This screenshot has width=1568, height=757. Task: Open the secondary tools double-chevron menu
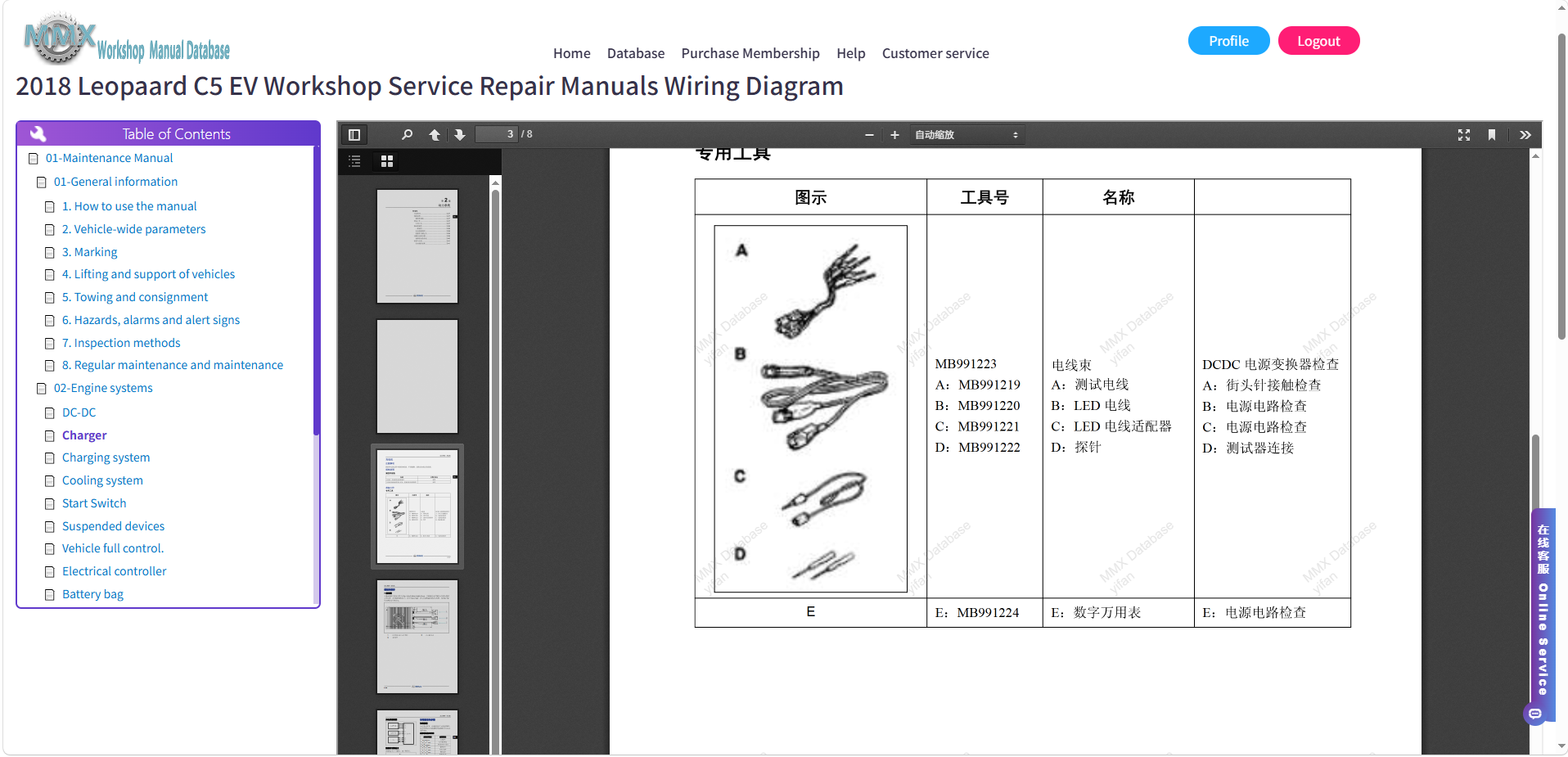[x=1525, y=135]
